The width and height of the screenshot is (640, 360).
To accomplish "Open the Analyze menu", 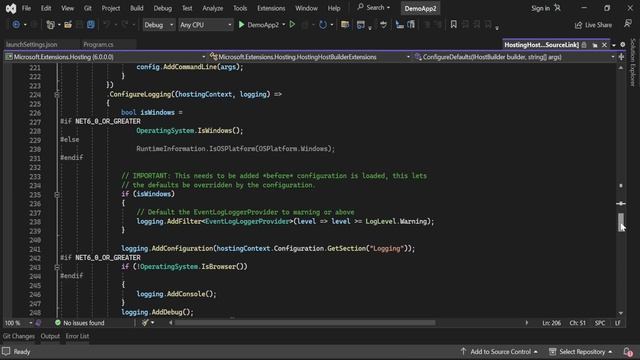I will tap(213, 8).
